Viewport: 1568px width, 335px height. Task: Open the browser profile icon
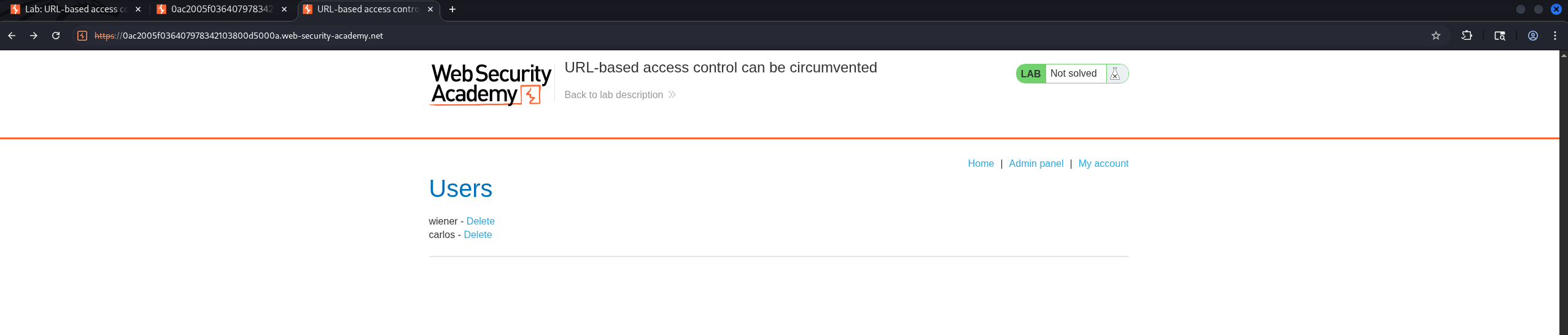point(1532,36)
